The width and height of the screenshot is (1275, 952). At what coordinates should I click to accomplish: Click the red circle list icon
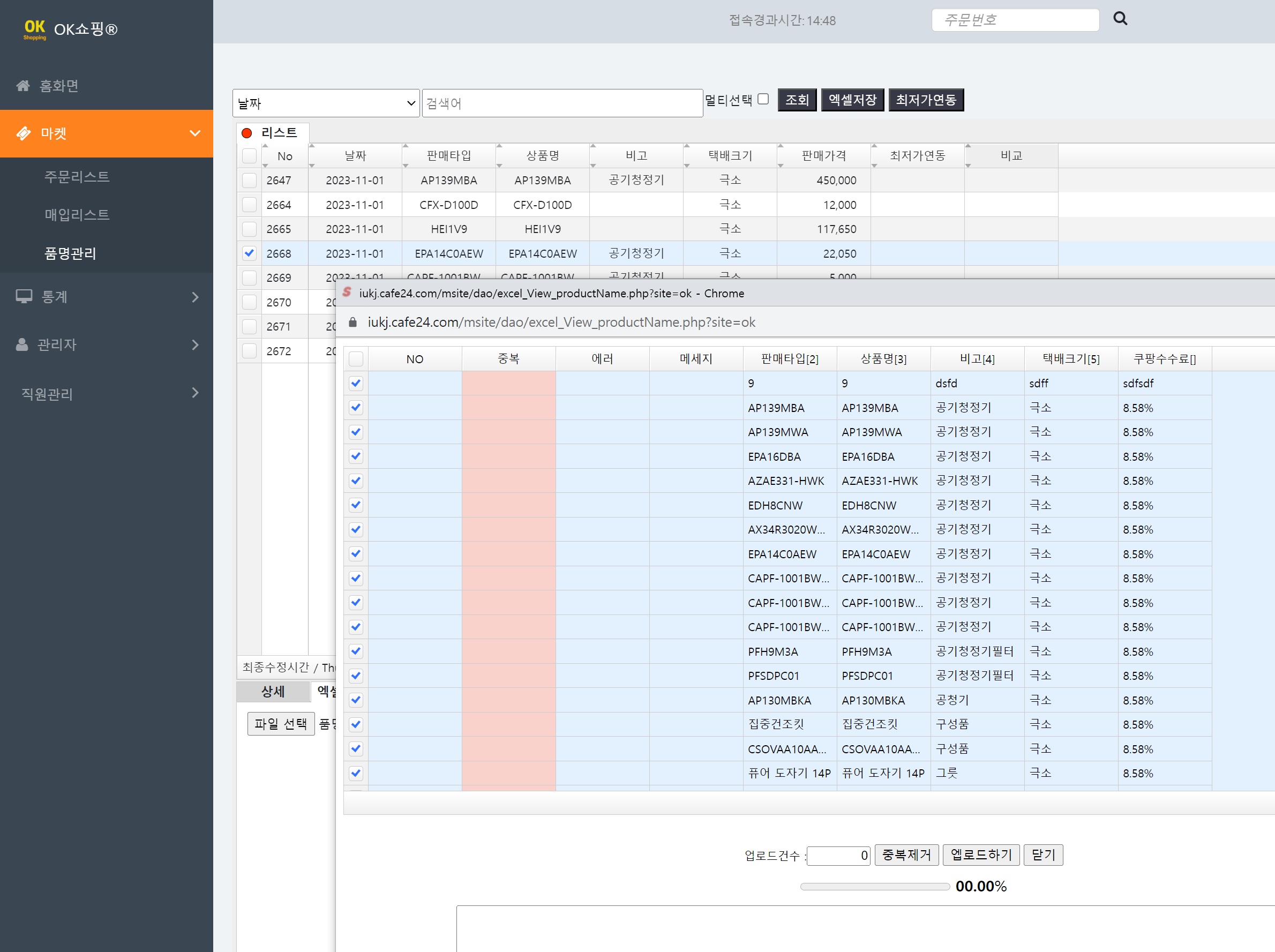click(246, 133)
